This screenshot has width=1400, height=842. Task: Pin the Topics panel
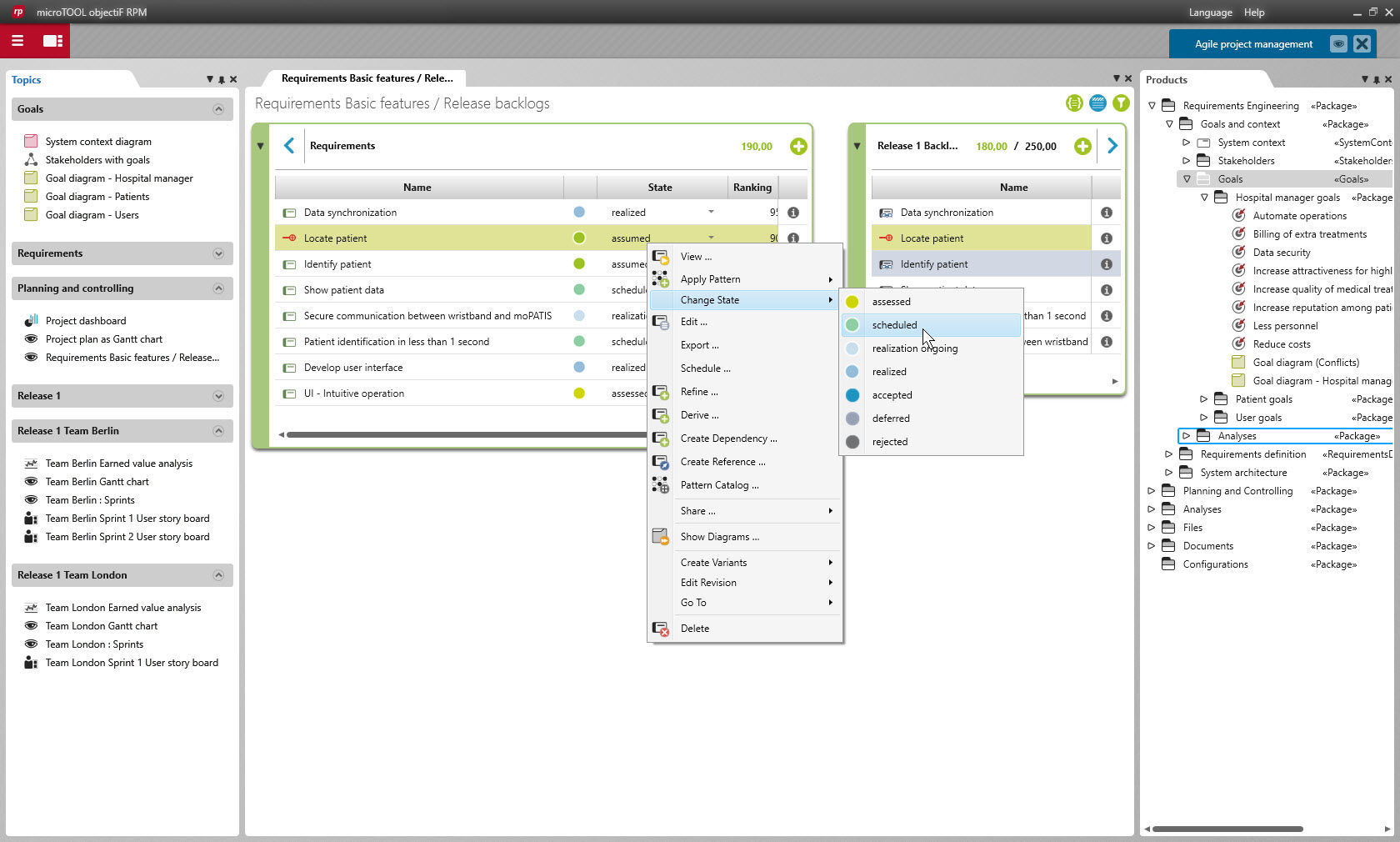[221, 80]
